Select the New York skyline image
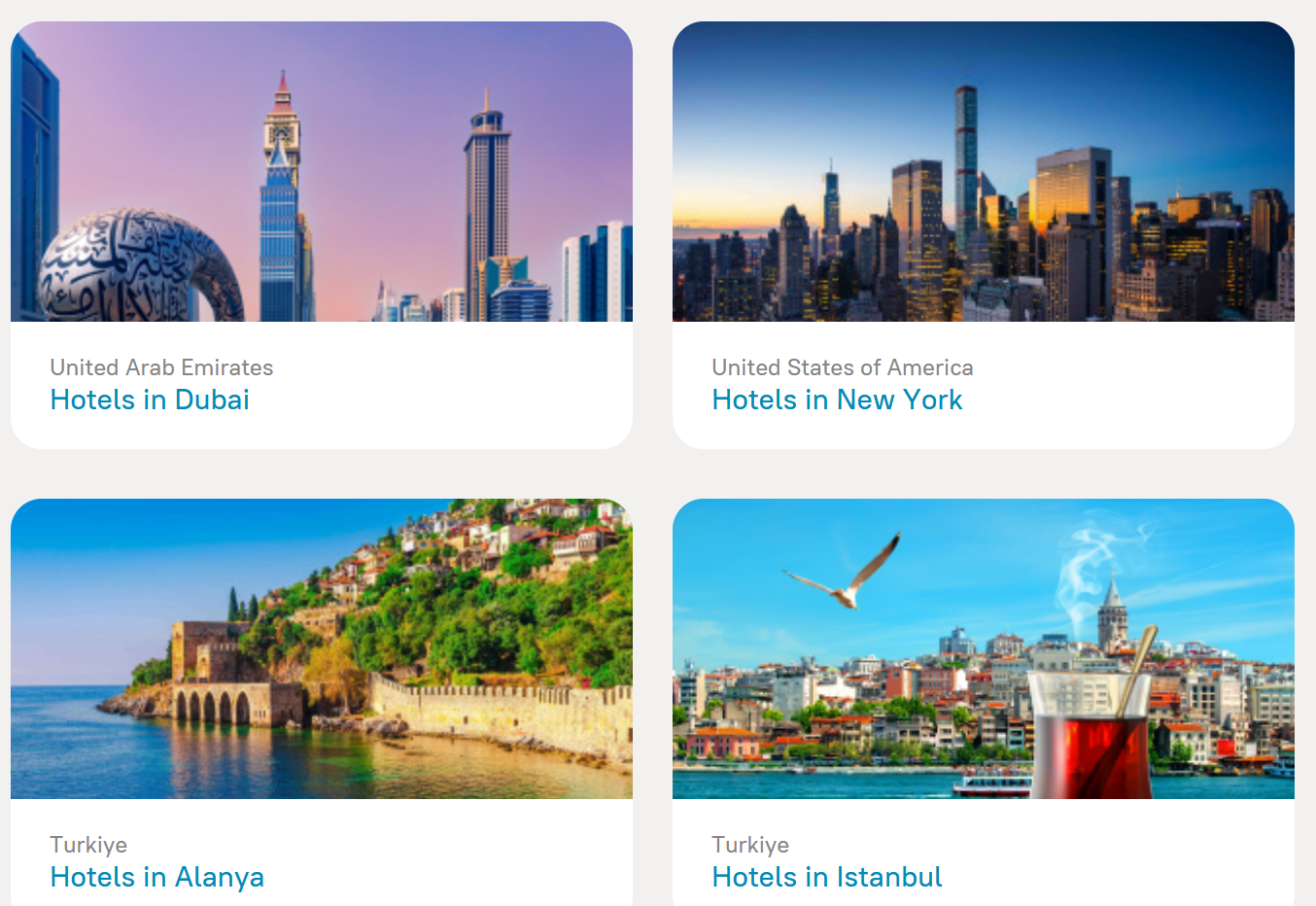The image size is (1316, 906). (x=984, y=171)
